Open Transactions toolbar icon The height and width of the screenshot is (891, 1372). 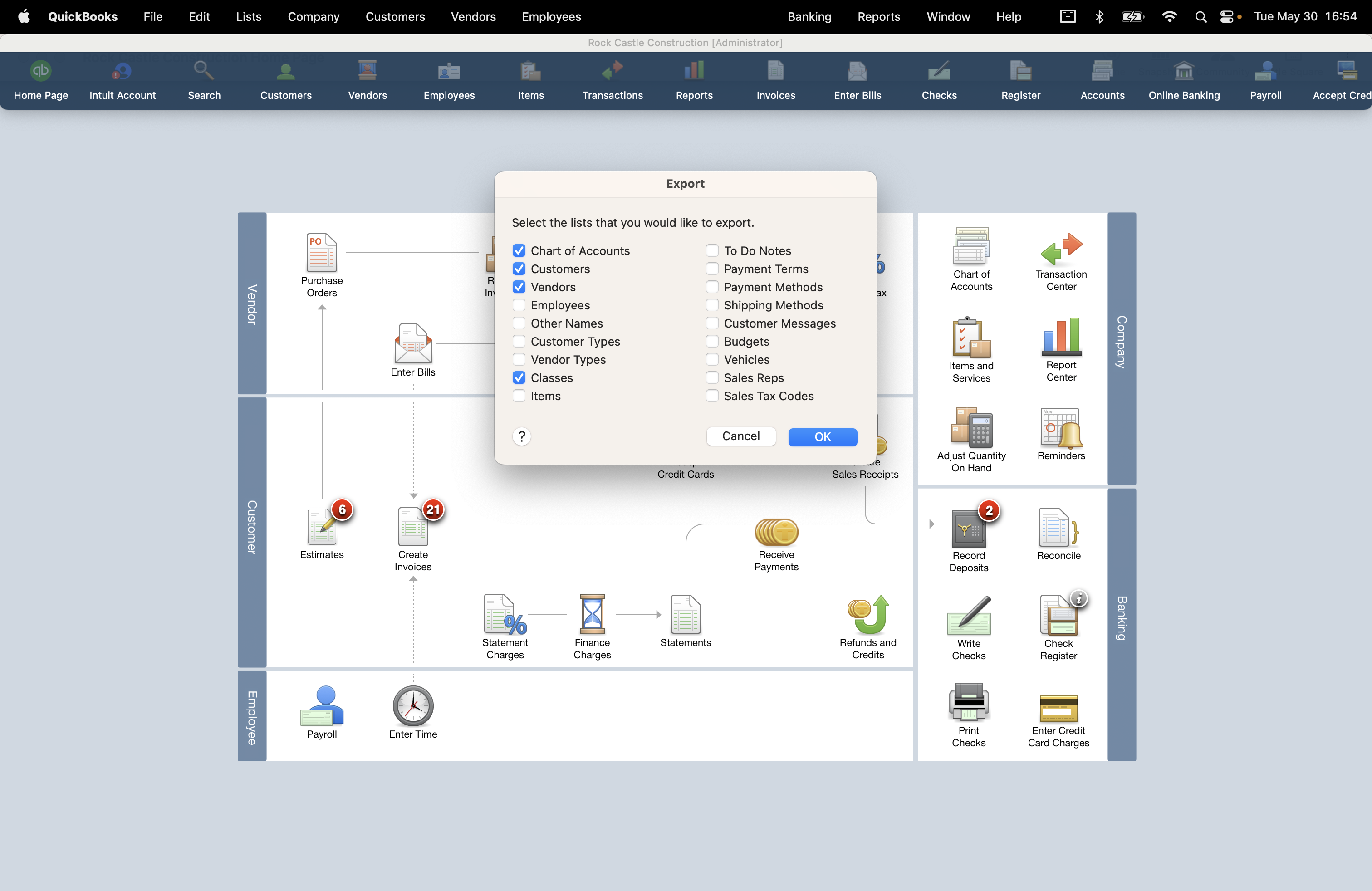pyautogui.click(x=612, y=81)
